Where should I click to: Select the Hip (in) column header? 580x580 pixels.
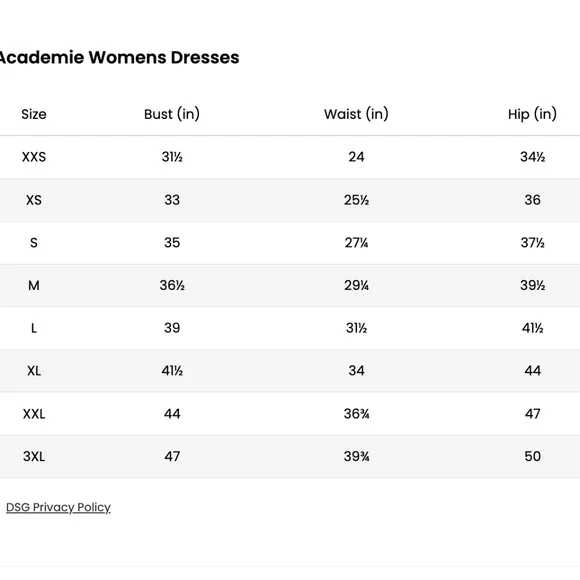click(x=532, y=114)
